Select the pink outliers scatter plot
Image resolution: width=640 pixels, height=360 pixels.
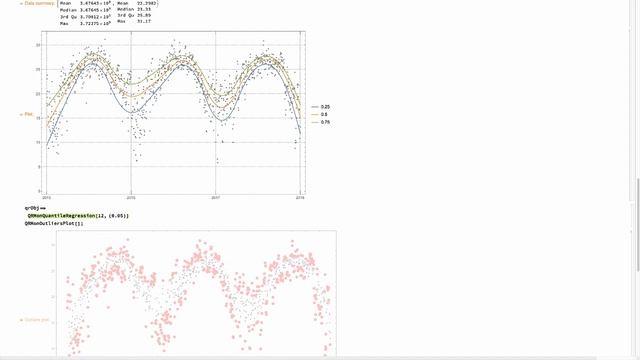[x=196, y=293]
